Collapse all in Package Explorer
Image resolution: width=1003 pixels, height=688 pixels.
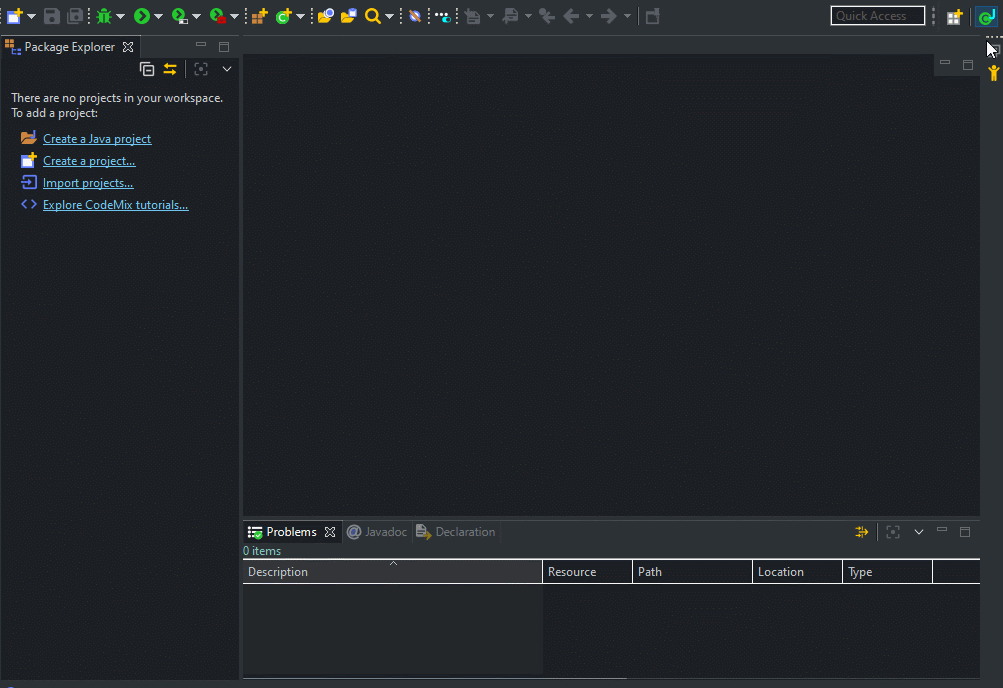pos(147,69)
